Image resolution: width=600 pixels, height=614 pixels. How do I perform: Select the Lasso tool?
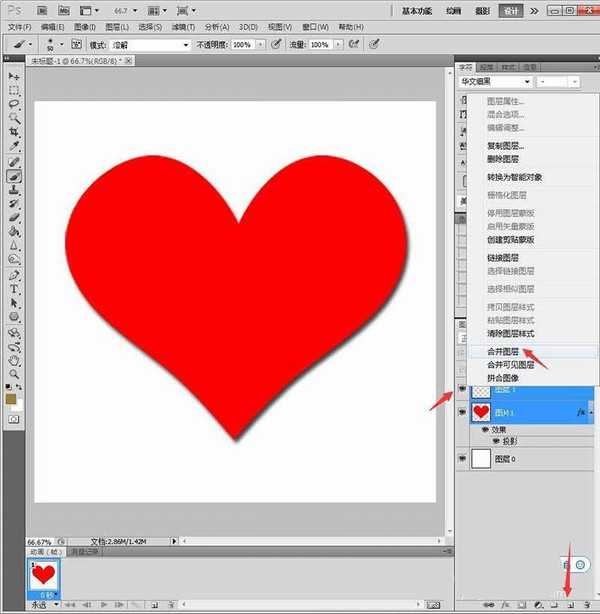(x=14, y=104)
